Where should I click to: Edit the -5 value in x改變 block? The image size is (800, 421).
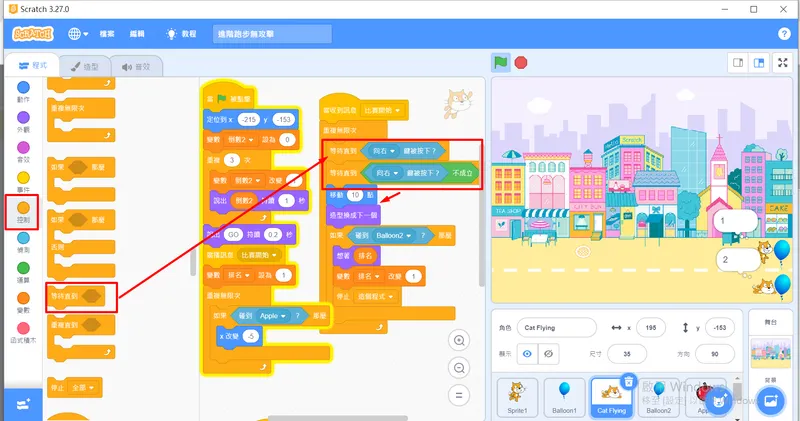pyautogui.click(x=250, y=336)
